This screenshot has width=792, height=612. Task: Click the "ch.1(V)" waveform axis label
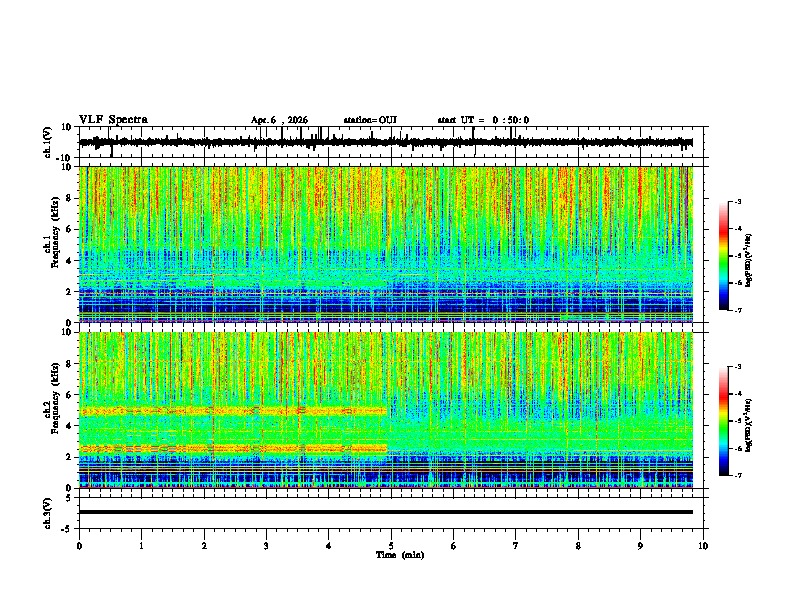pyautogui.click(x=48, y=142)
